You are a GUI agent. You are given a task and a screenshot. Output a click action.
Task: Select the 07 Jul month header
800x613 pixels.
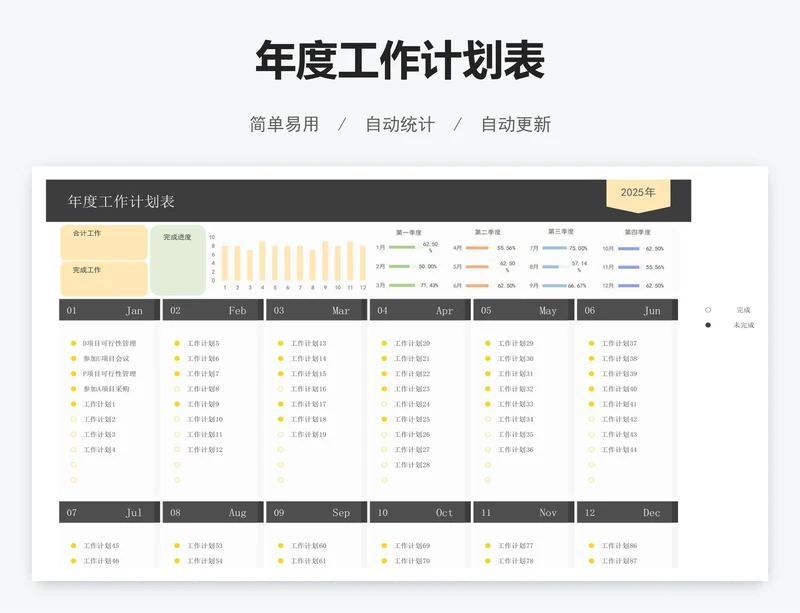point(109,512)
